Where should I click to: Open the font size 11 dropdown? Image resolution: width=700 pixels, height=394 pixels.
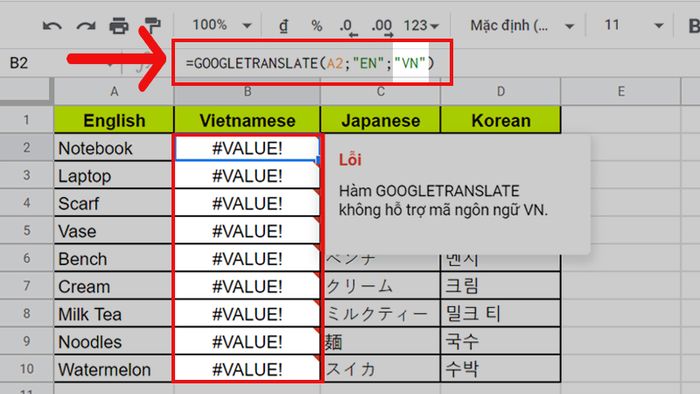click(x=633, y=25)
